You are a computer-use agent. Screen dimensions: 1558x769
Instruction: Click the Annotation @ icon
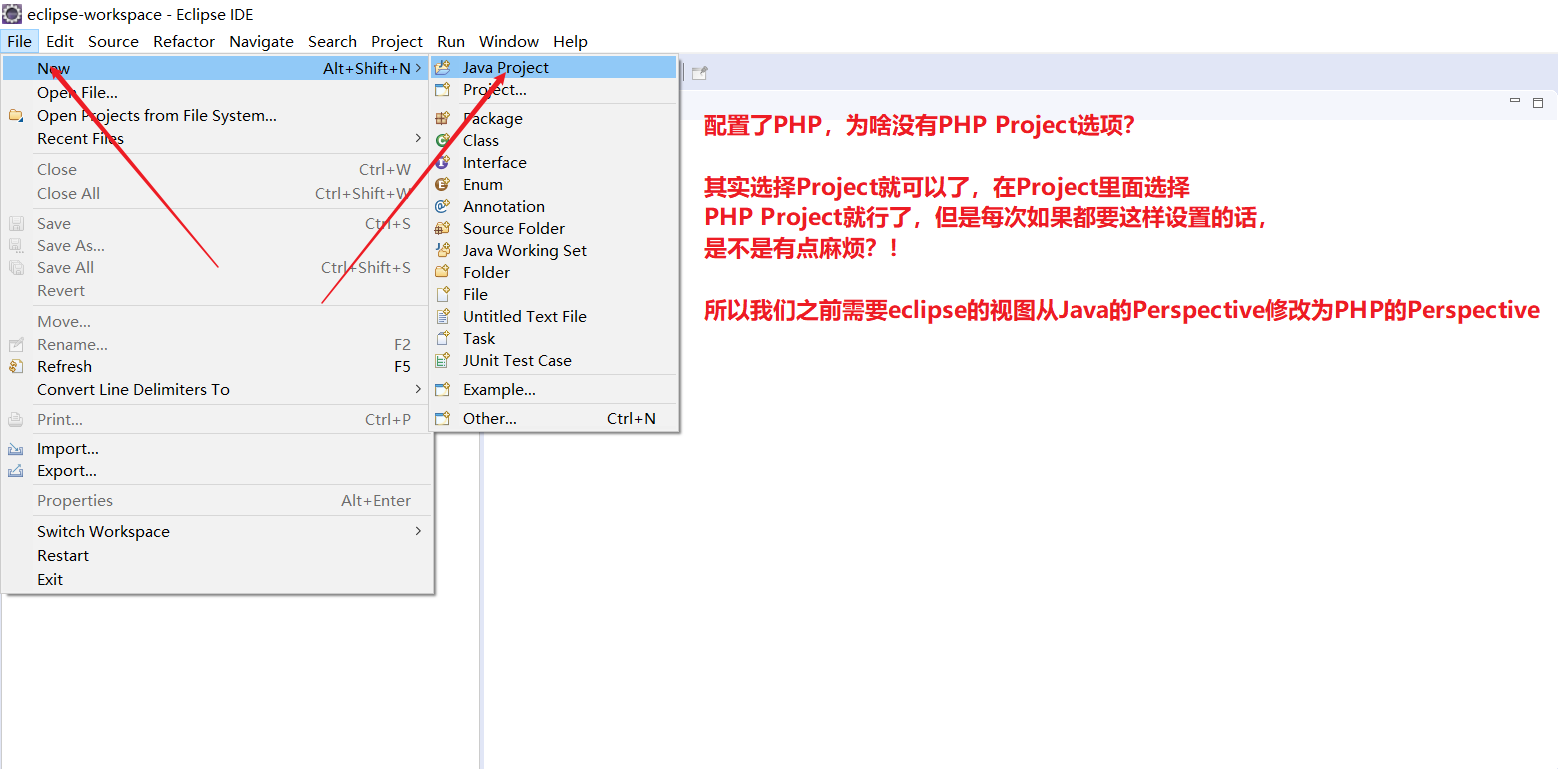pyautogui.click(x=442, y=206)
